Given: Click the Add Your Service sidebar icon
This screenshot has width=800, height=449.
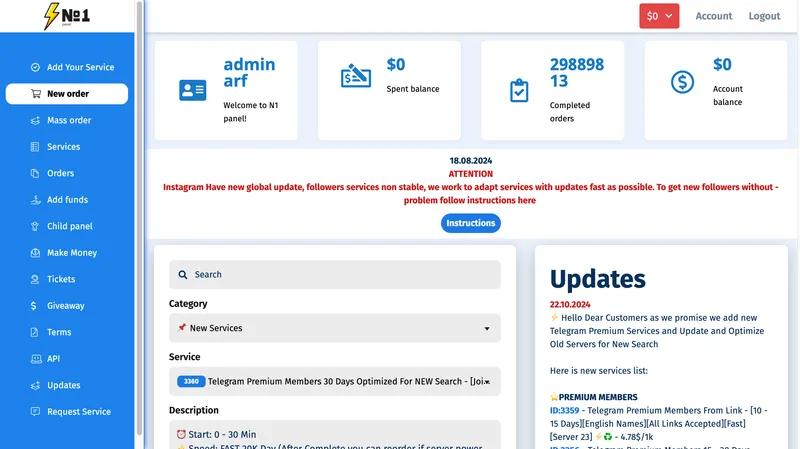Looking at the screenshot, I should 36,67.
